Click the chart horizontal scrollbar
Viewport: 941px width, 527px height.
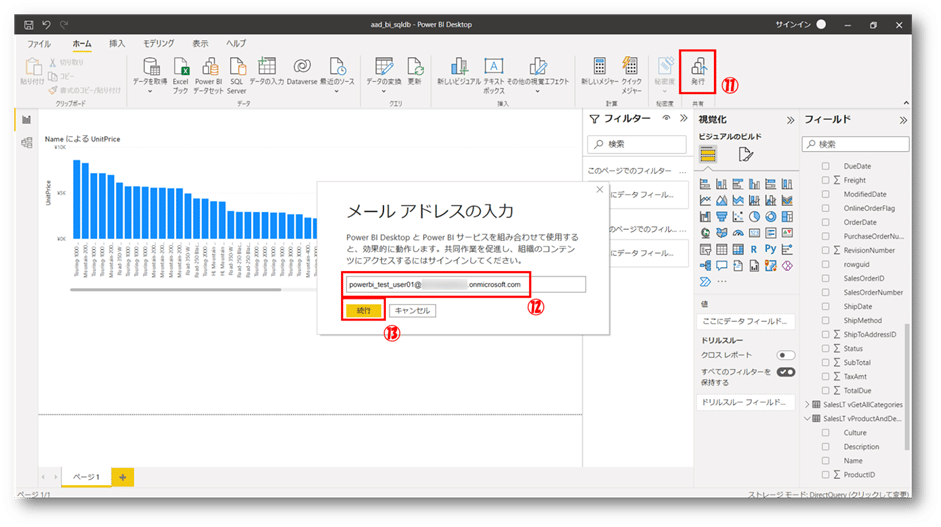coord(175,290)
